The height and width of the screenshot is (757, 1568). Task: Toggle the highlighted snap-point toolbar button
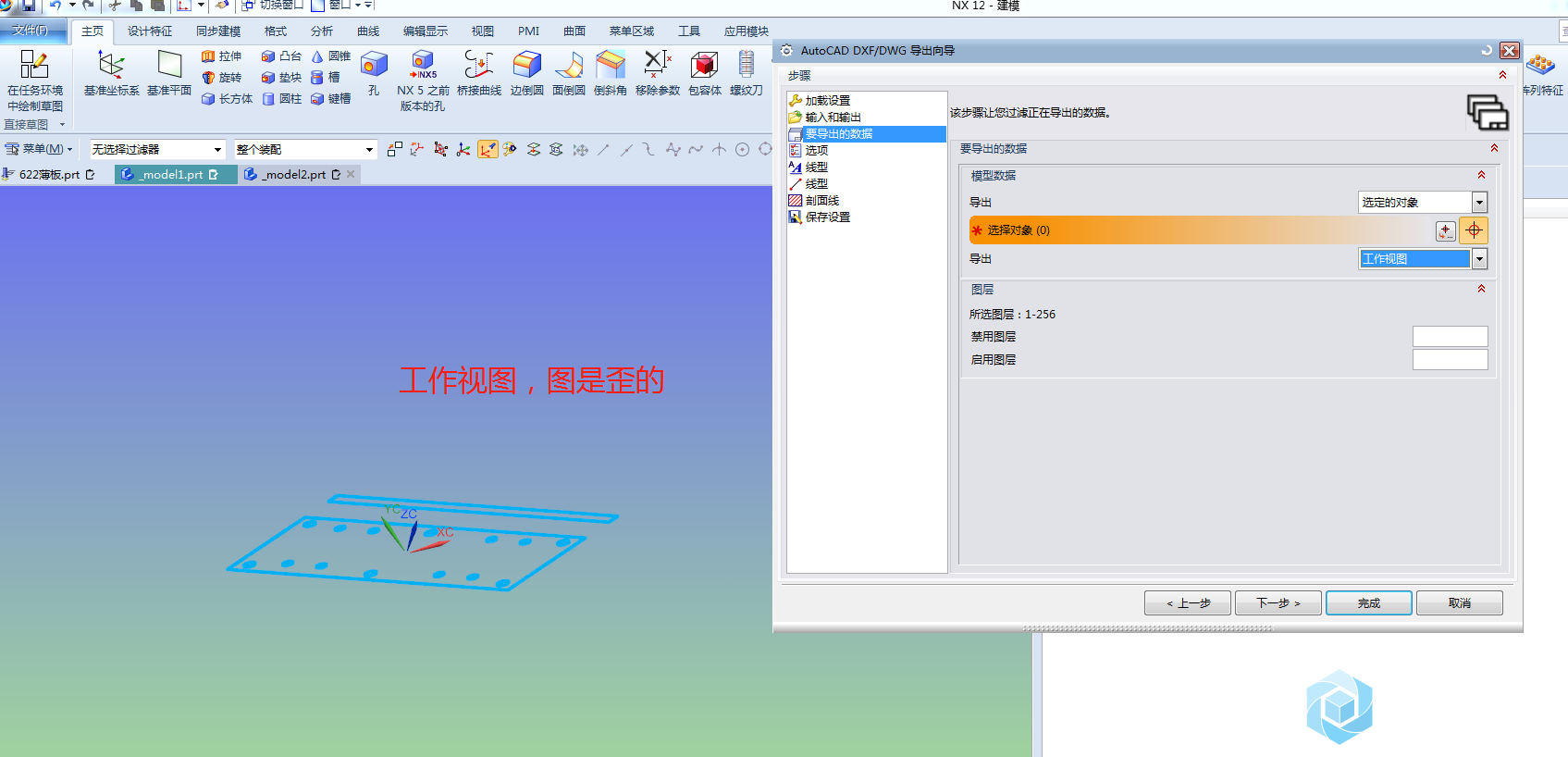[488, 149]
